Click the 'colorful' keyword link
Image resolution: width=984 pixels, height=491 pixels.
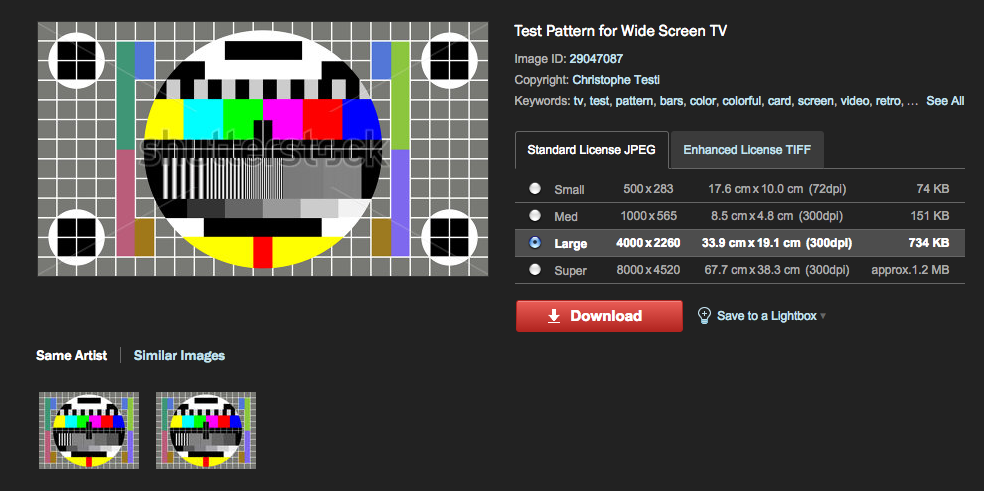[x=742, y=100]
